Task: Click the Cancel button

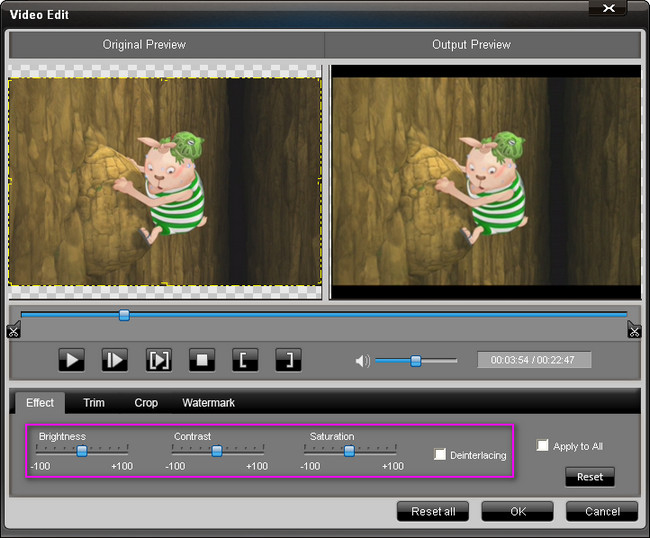Action: click(602, 511)
